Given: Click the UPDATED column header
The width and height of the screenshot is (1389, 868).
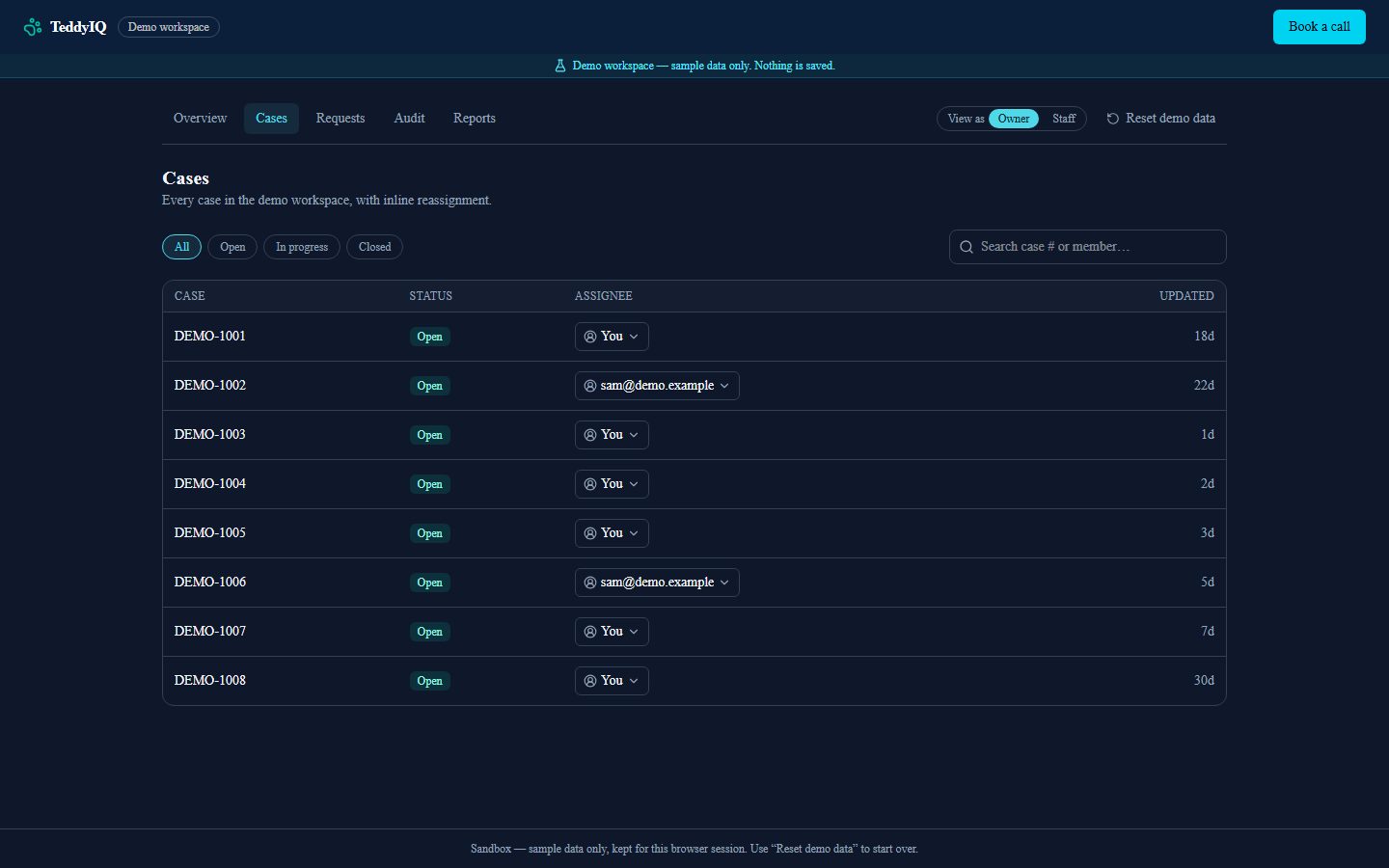Looking at the screenshot, I should 1186,296.
